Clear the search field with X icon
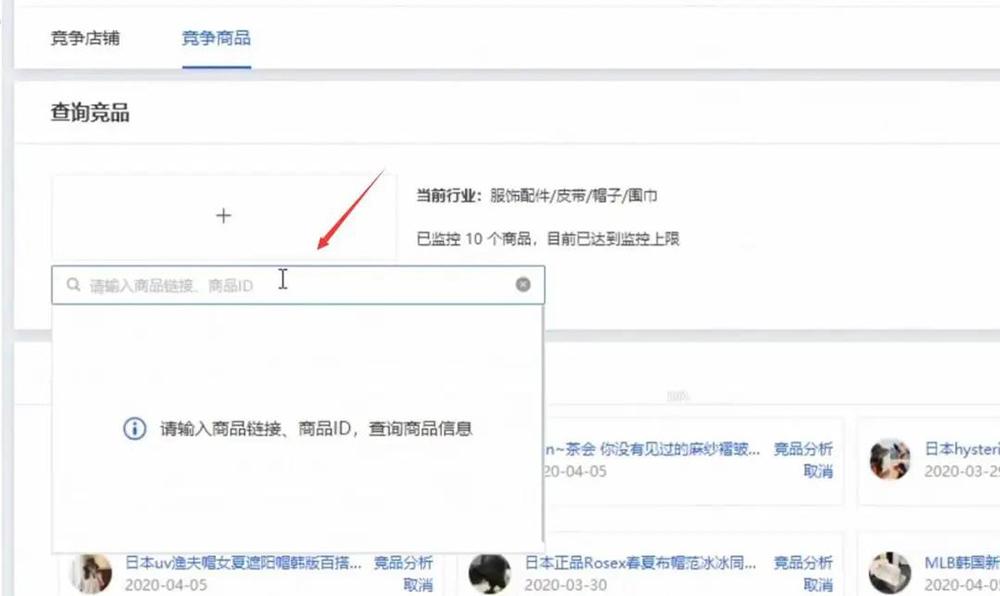 (523, 285)
